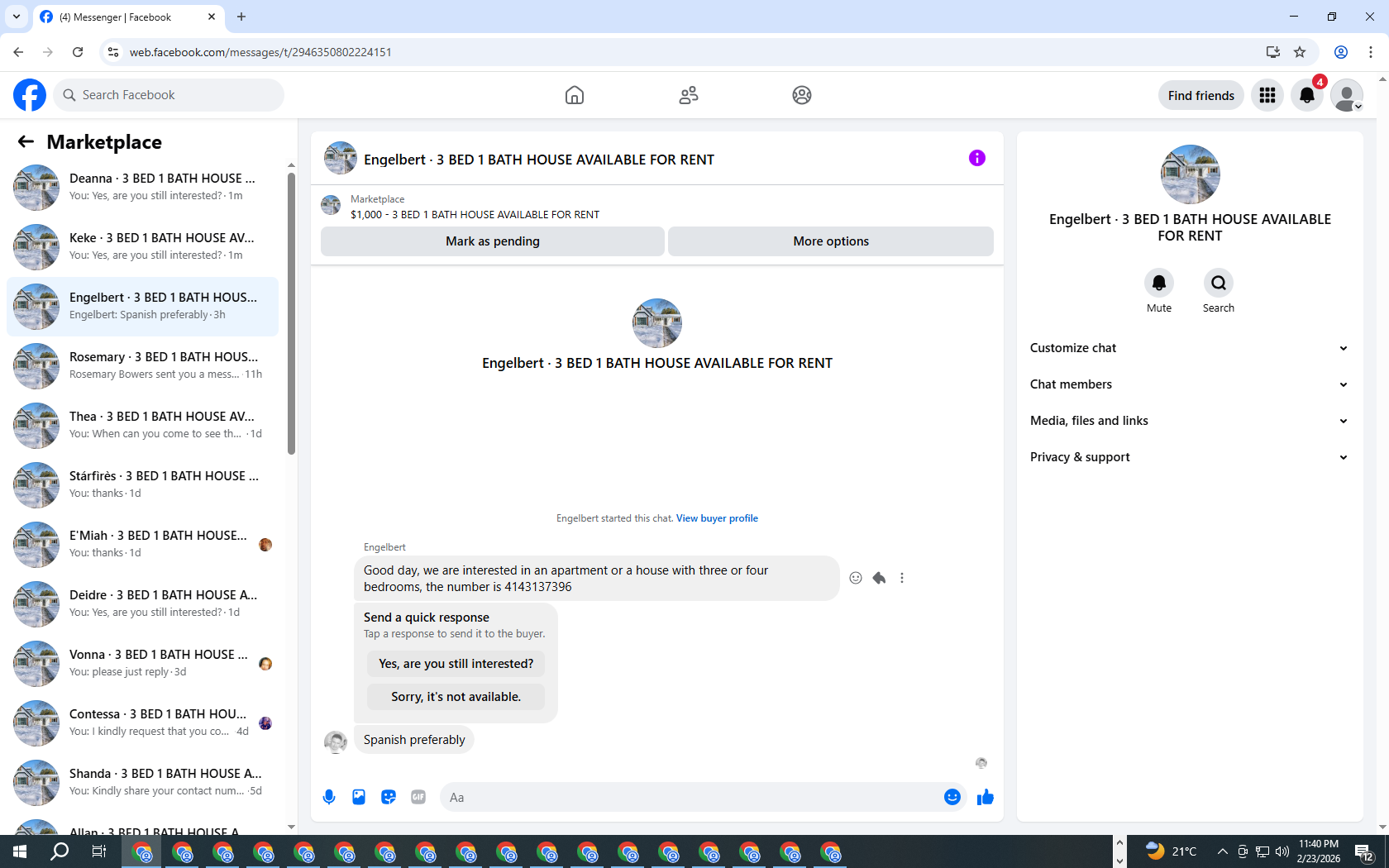This screenshot has width=1389, height=868.
Task: Open Shanda conversation
Action: pos(142,783)
